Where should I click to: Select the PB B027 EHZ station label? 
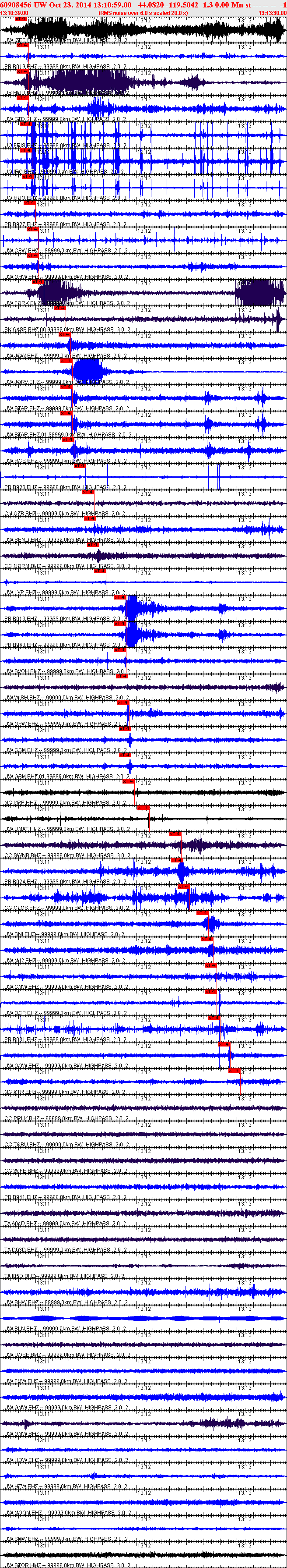pos(66,225)
